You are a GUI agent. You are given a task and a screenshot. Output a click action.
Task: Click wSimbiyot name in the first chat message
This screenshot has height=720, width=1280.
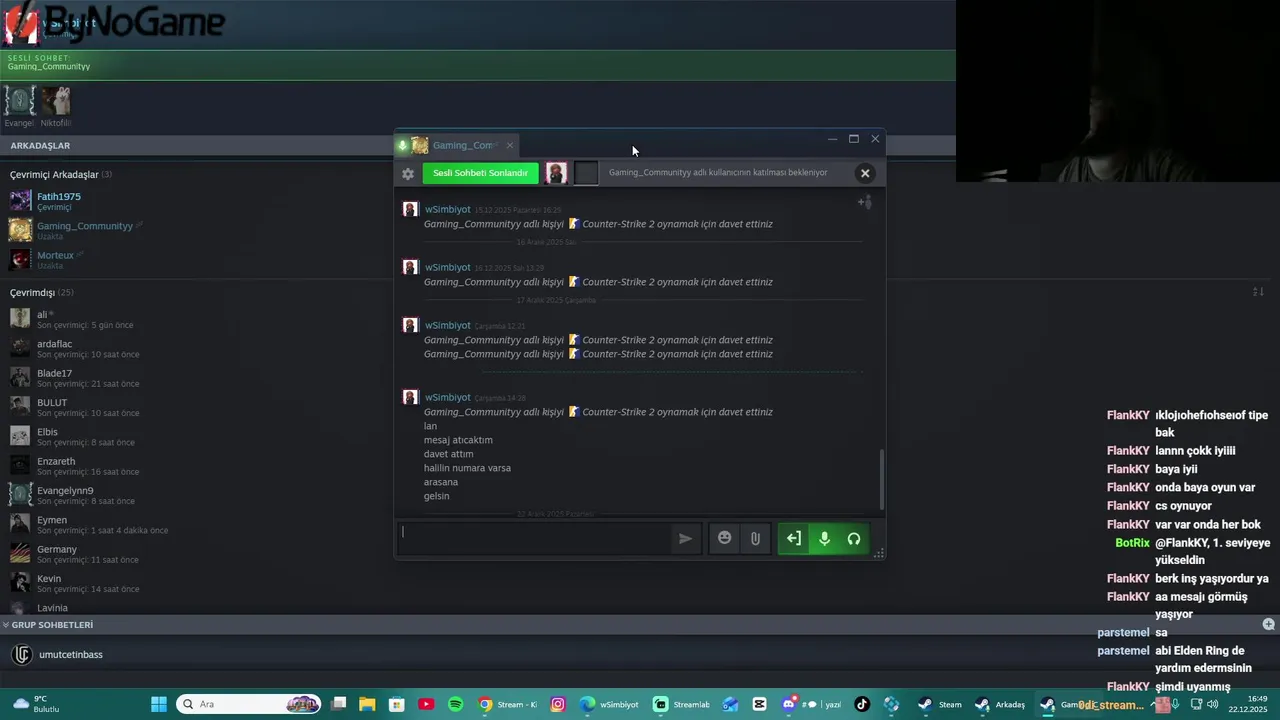(x=447, y=209)
